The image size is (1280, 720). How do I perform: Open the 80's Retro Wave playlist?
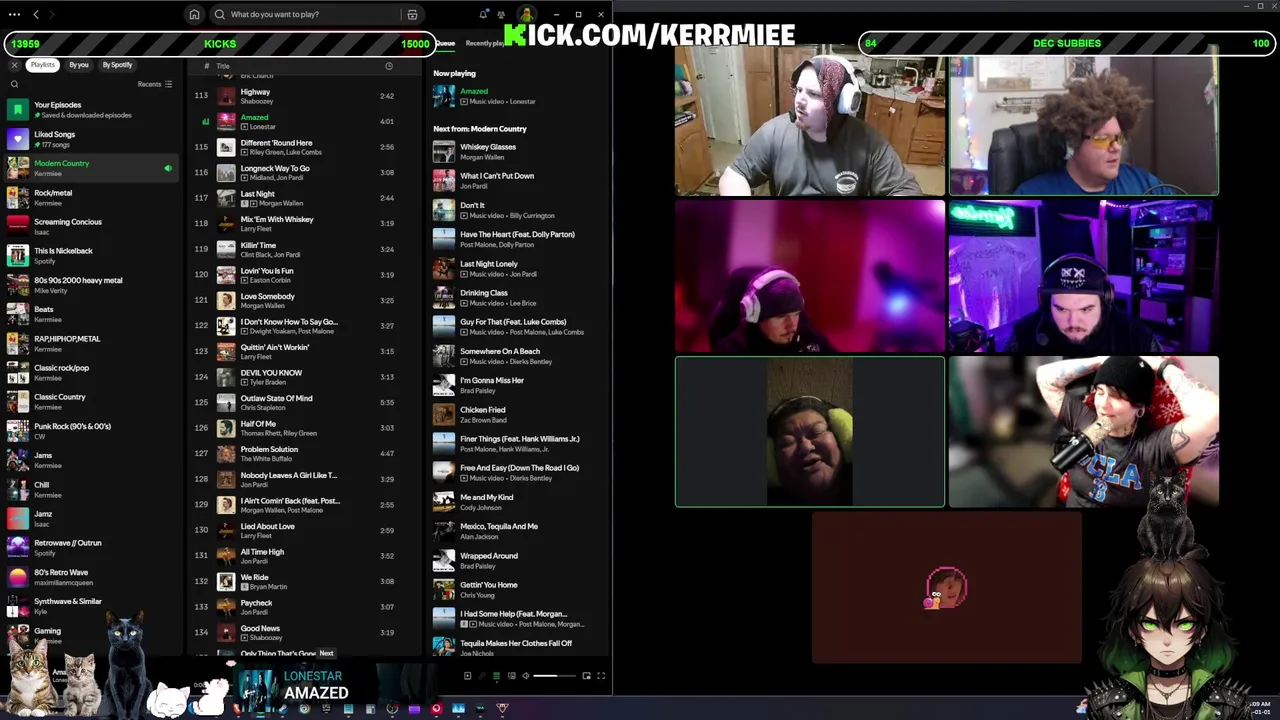(90, 577)
